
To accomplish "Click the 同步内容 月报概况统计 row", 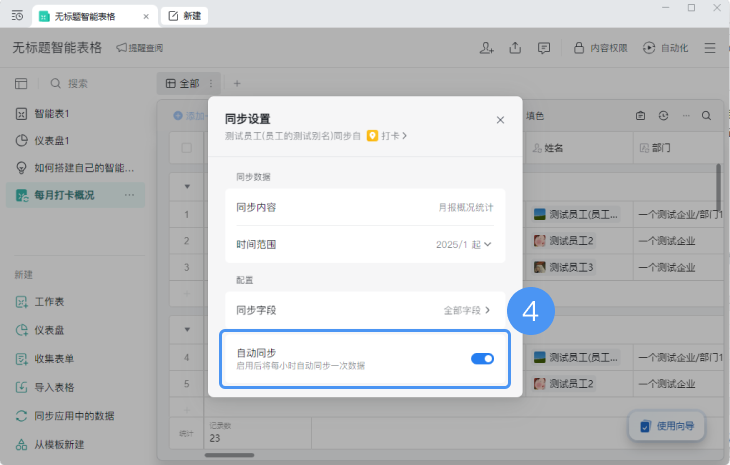I will [x=365, y=207].
